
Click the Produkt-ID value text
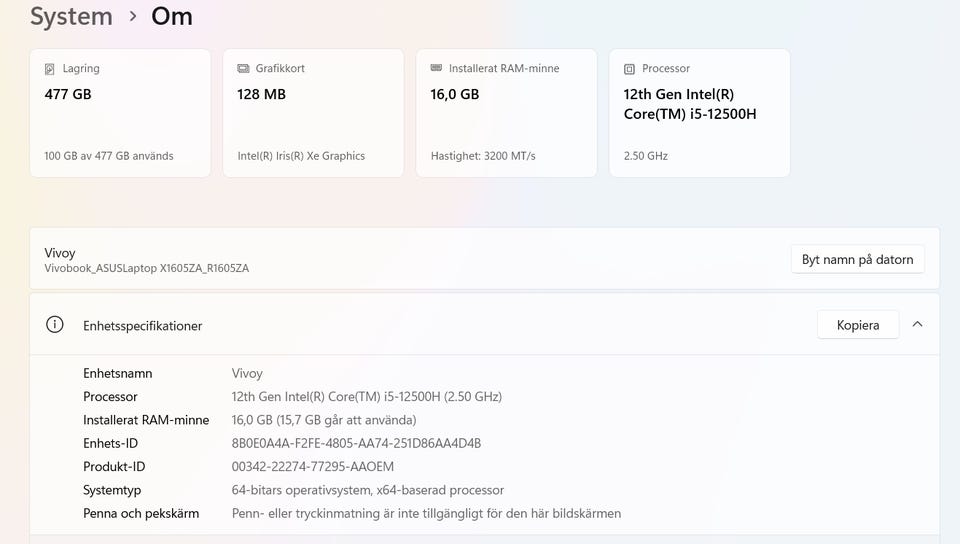(312, 467)
